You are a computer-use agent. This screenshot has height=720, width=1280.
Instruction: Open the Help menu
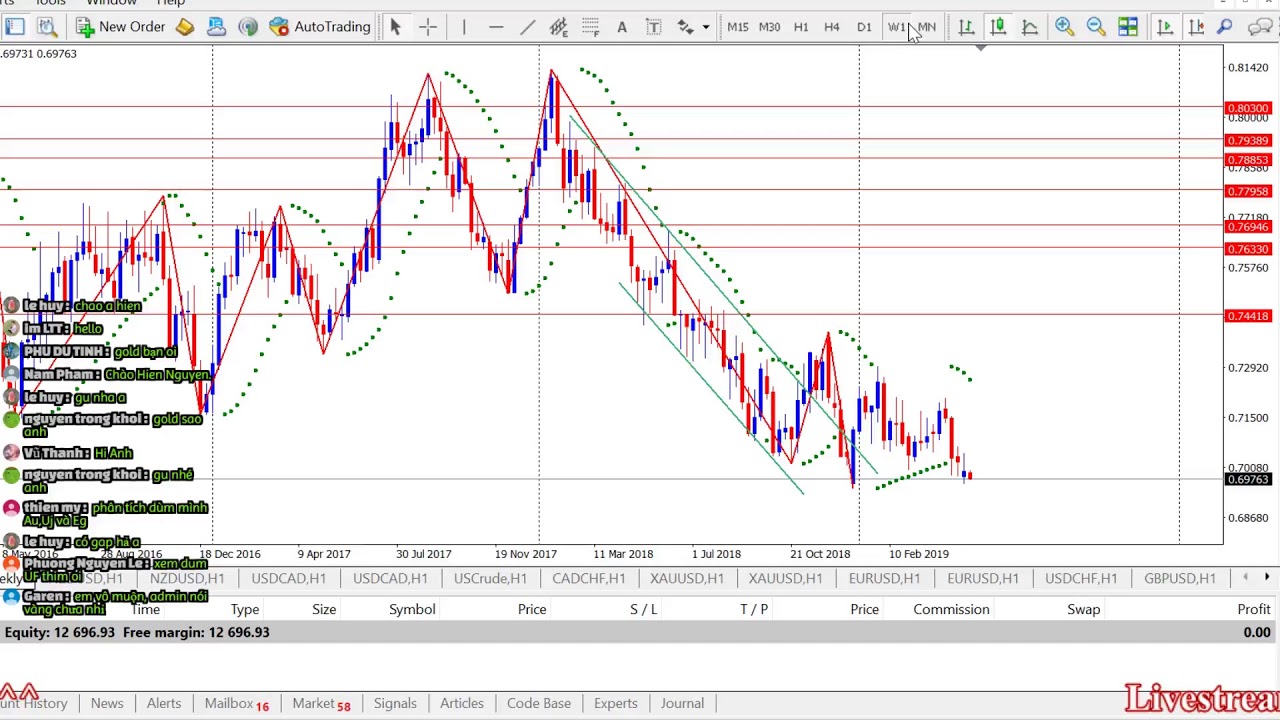pyautogui.click(x=171, y=3)
